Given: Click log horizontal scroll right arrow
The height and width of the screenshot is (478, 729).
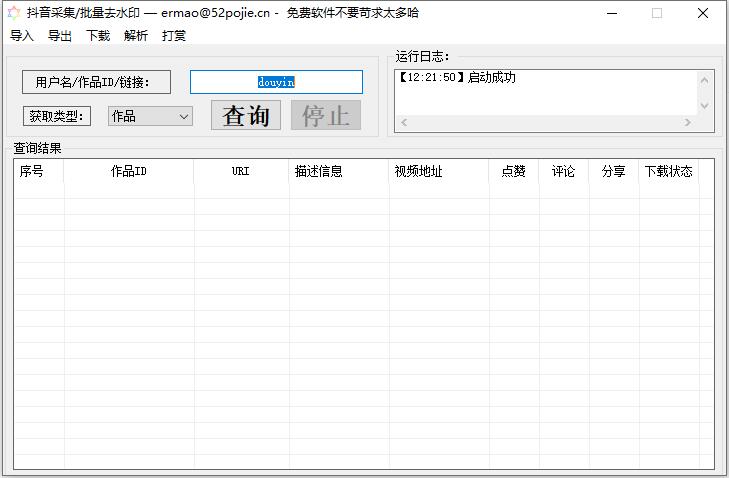Looking at the screenshot, I should tap(687, 122).
